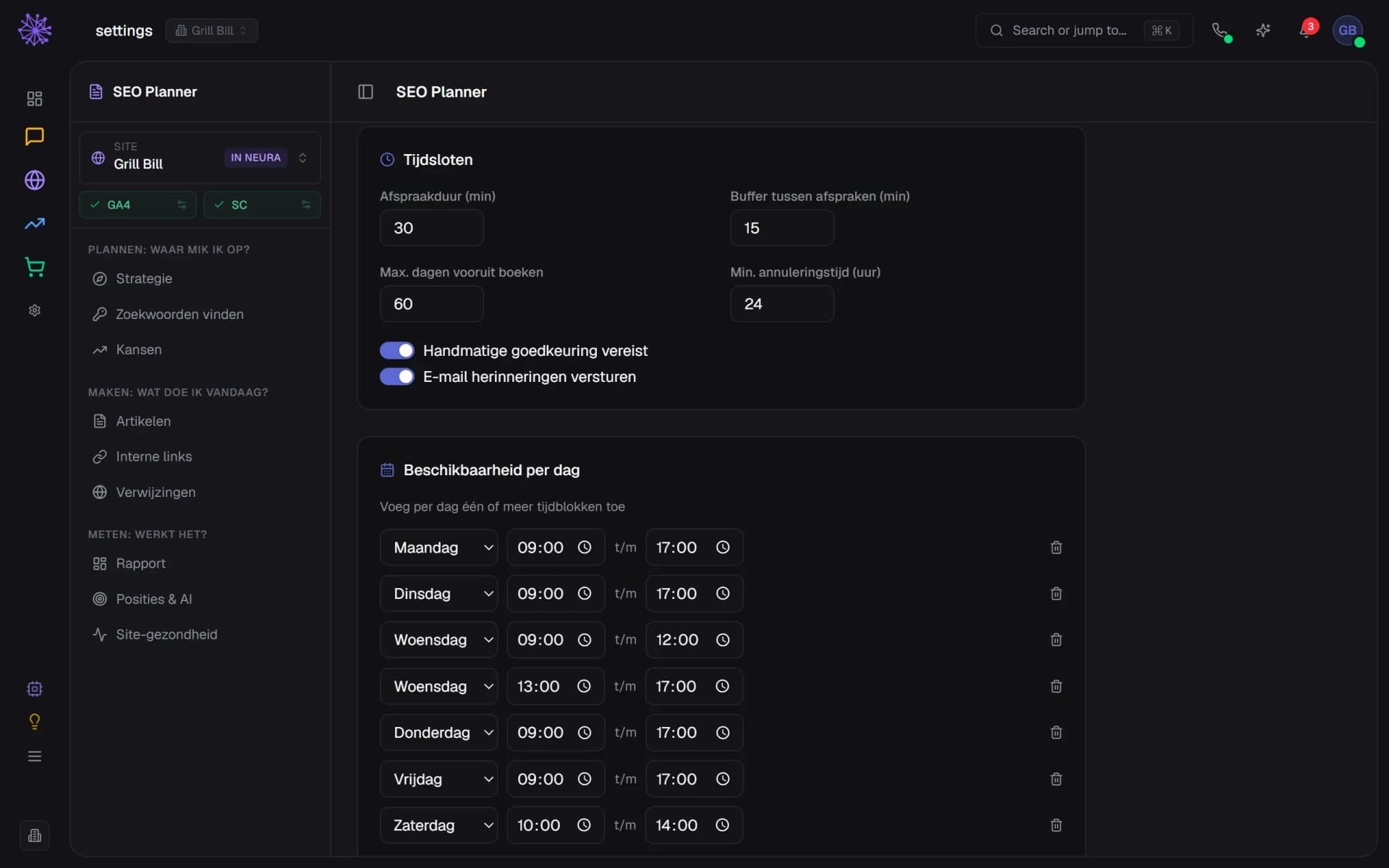The image size is (1389, 868).
Task: Open Artikelen in the sidebar
Action: click(143, 421)
